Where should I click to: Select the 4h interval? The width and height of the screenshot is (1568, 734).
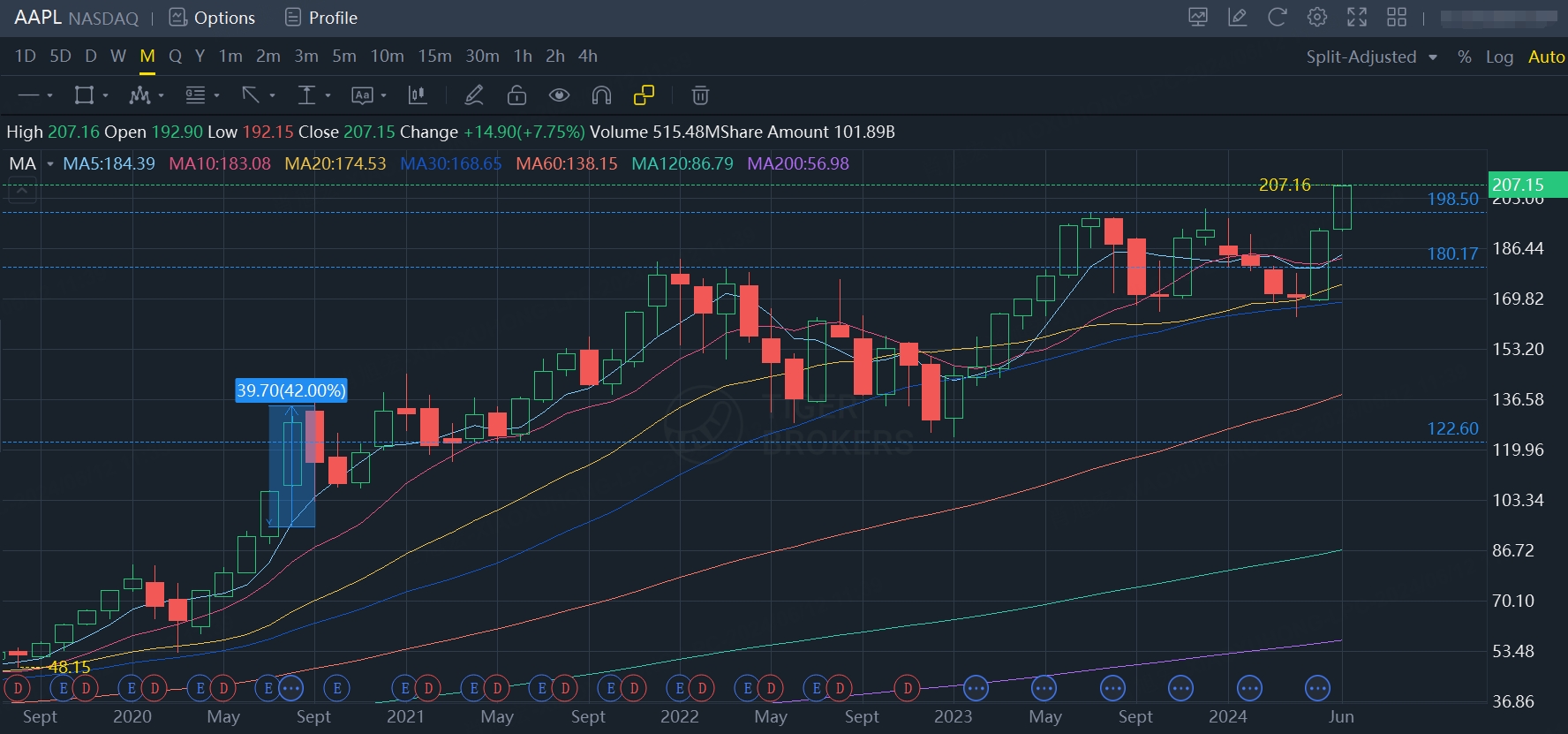click(588, 56)
